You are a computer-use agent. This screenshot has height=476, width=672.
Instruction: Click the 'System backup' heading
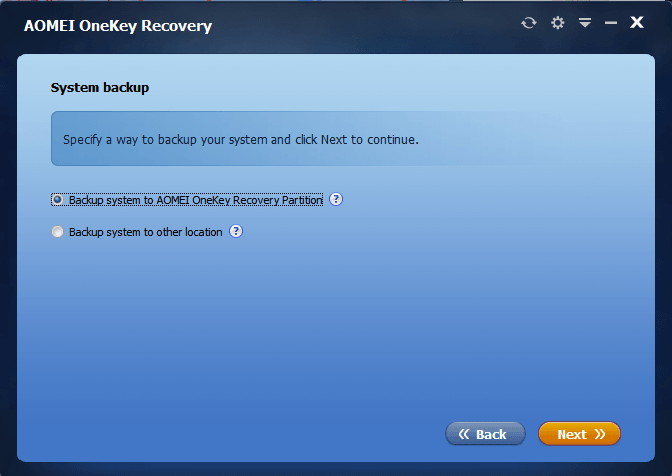pos(100,88)
